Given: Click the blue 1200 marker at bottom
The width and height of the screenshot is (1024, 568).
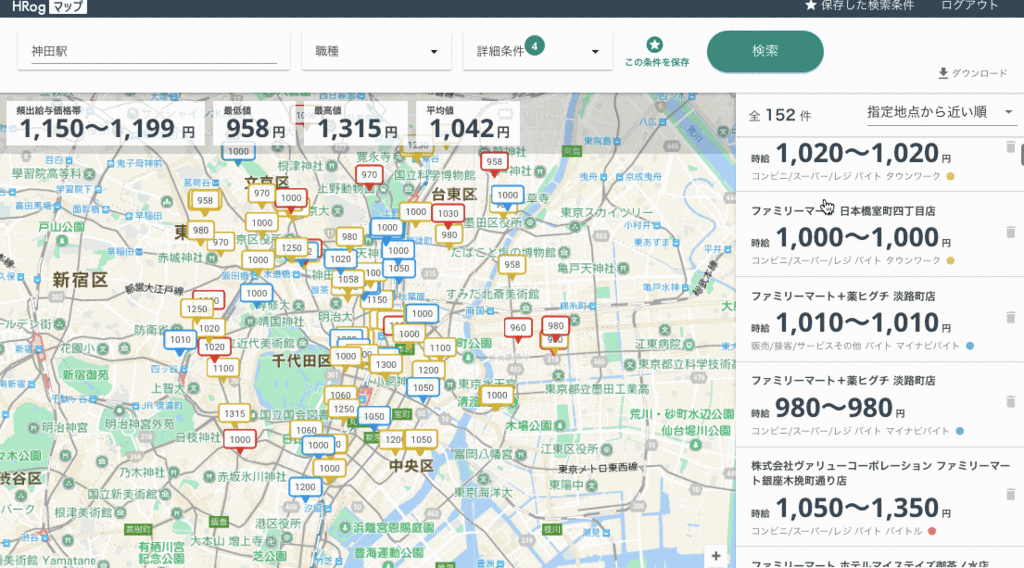Looking at the screenshot, I should coord(305,487).
